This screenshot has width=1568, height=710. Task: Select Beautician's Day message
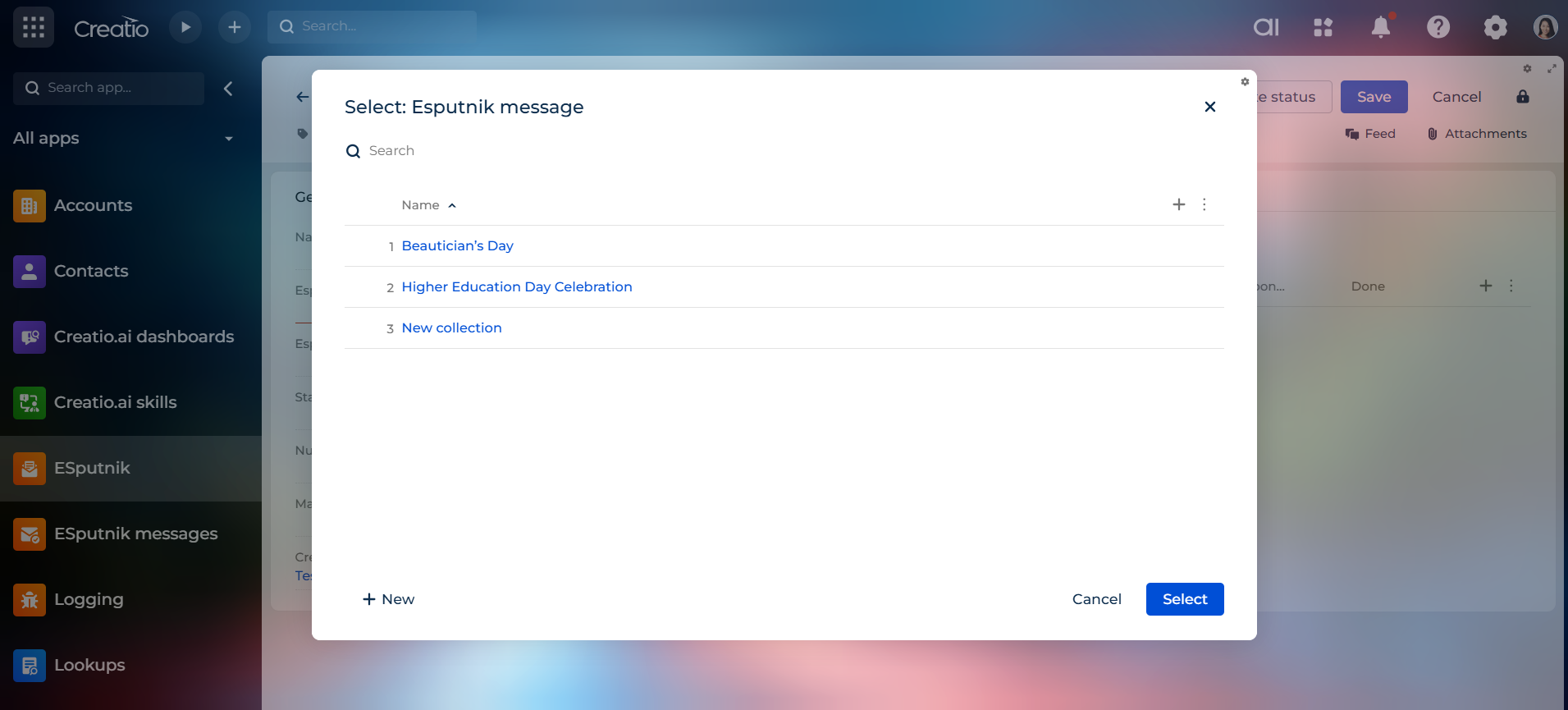[x=457, y=245]
